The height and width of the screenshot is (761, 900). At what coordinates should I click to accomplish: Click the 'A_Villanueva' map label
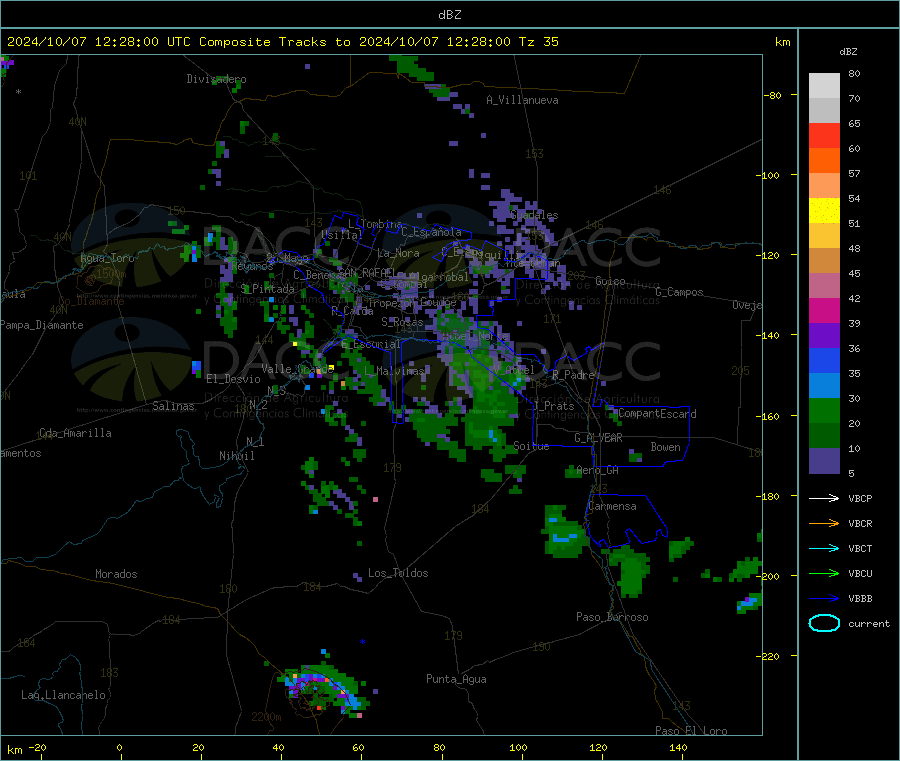(522, 100)
